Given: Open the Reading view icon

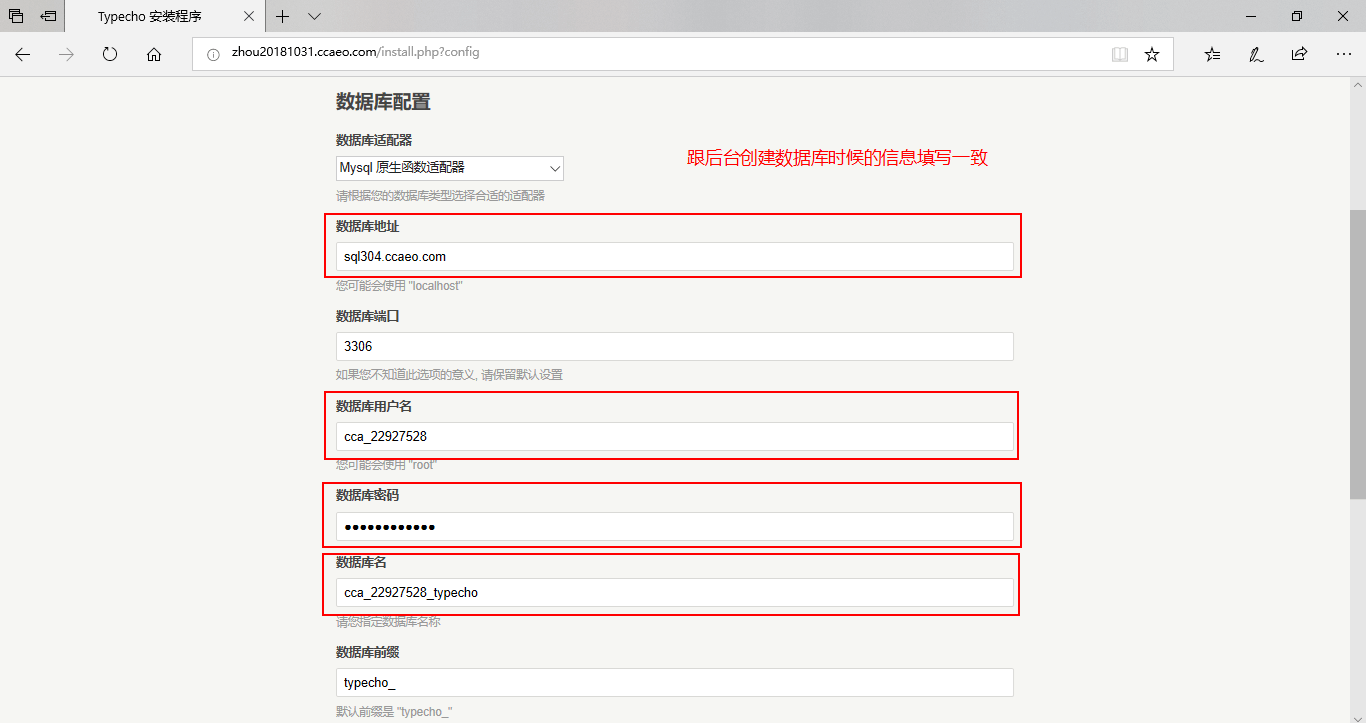Looking at the screenshot, I should pyautogui.click(x=1119, y=54).
